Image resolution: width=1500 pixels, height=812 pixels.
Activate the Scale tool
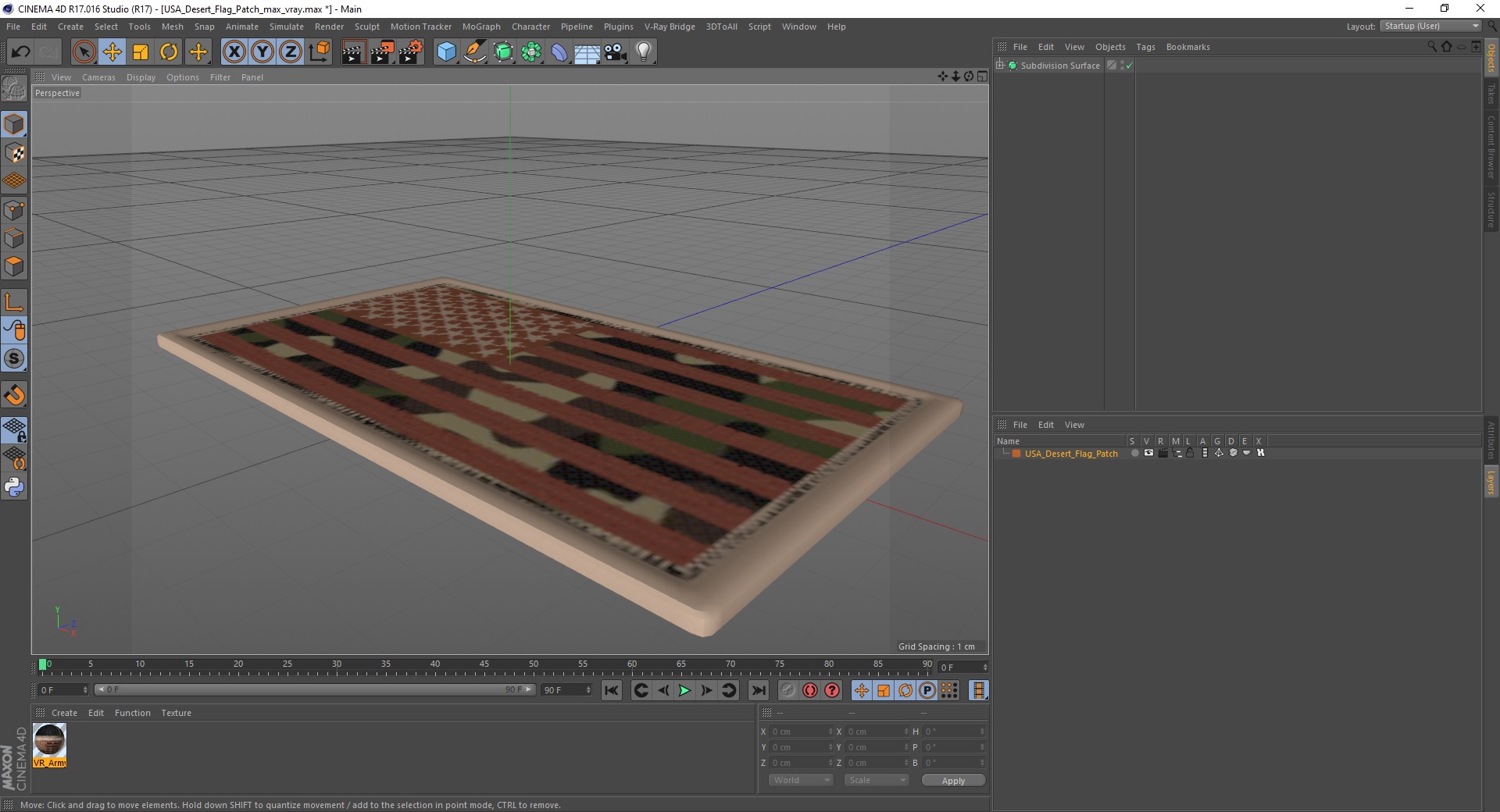(x=141, y=52)
